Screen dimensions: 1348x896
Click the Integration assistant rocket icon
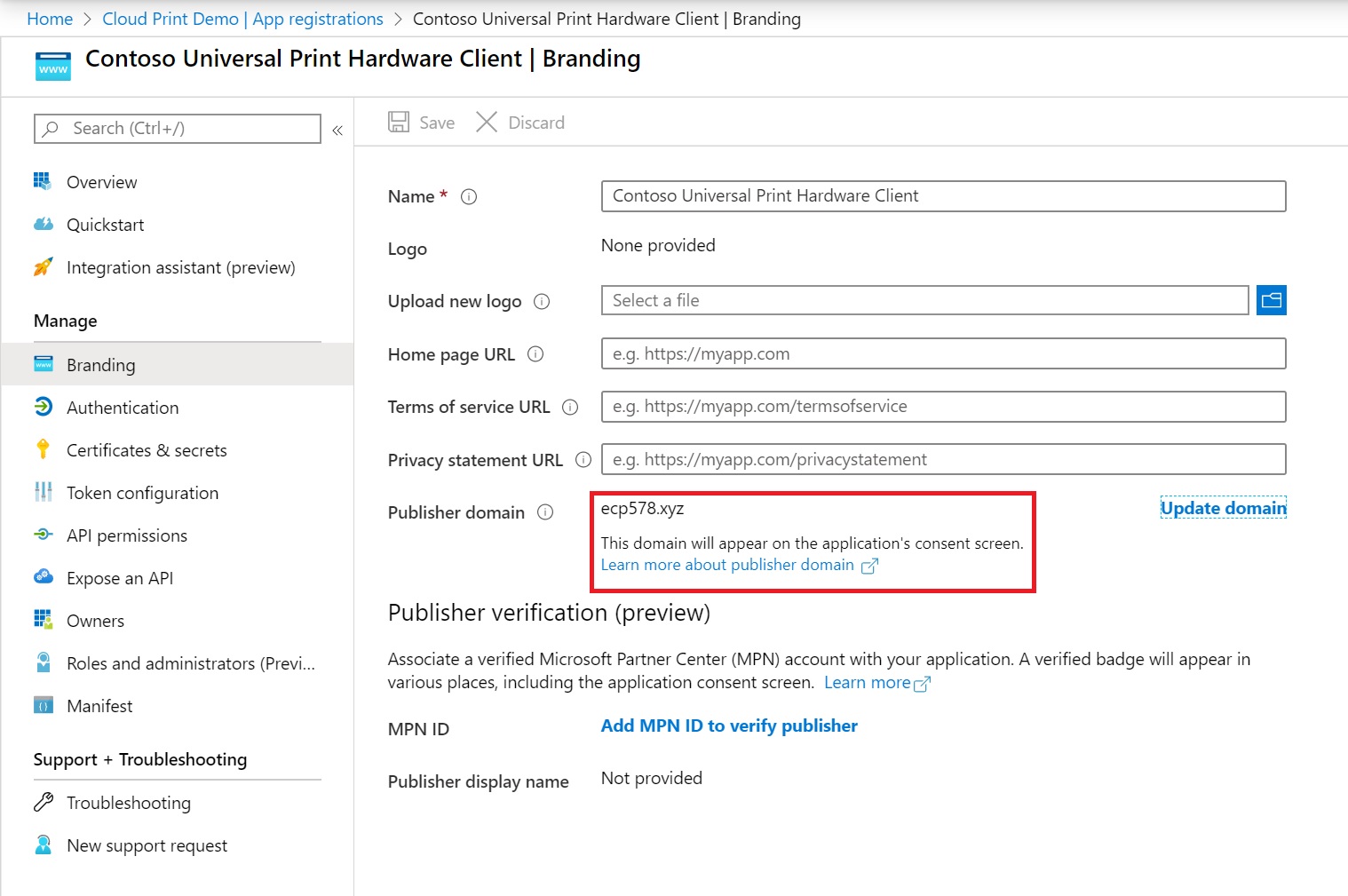click(43, 266)
